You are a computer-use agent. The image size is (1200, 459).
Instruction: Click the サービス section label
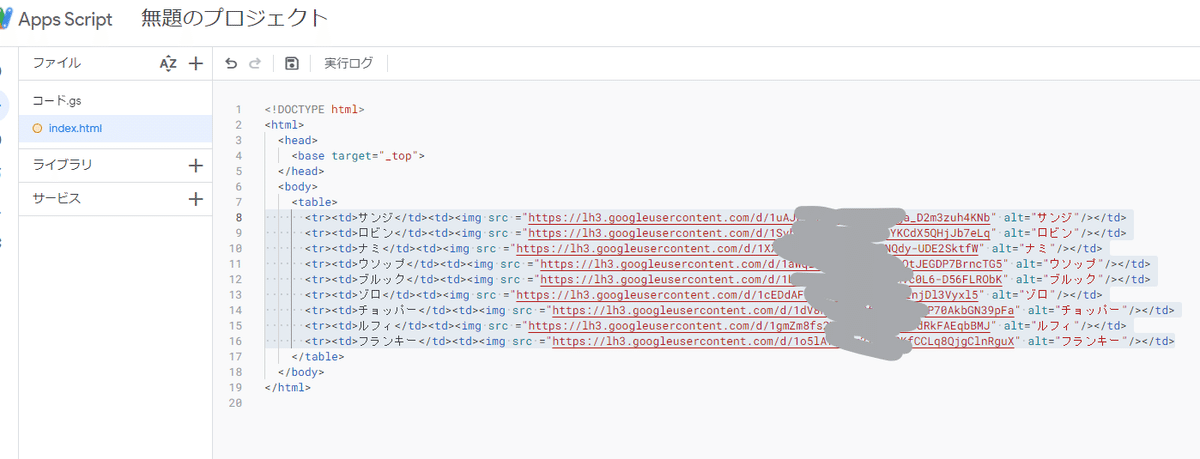tap(56, 199)
